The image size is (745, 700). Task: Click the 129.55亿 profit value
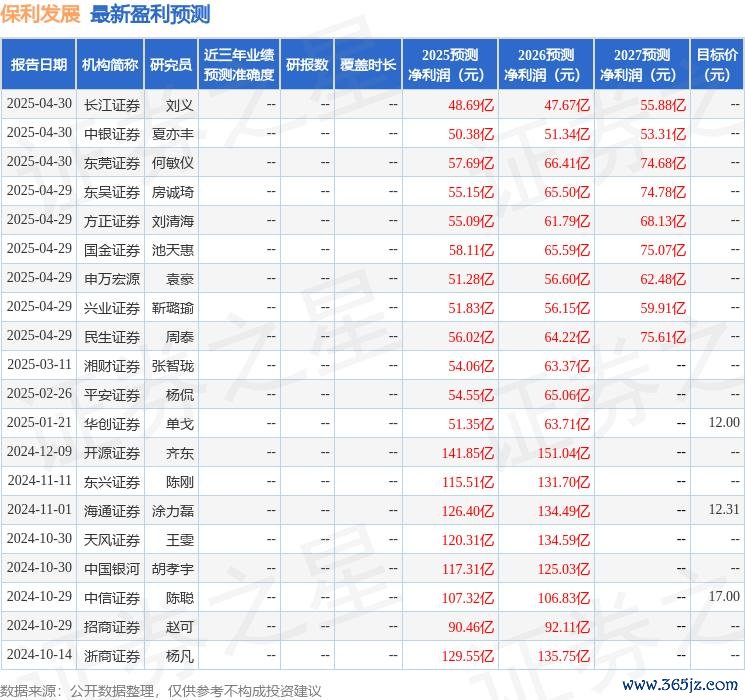(x=468, y=656)
